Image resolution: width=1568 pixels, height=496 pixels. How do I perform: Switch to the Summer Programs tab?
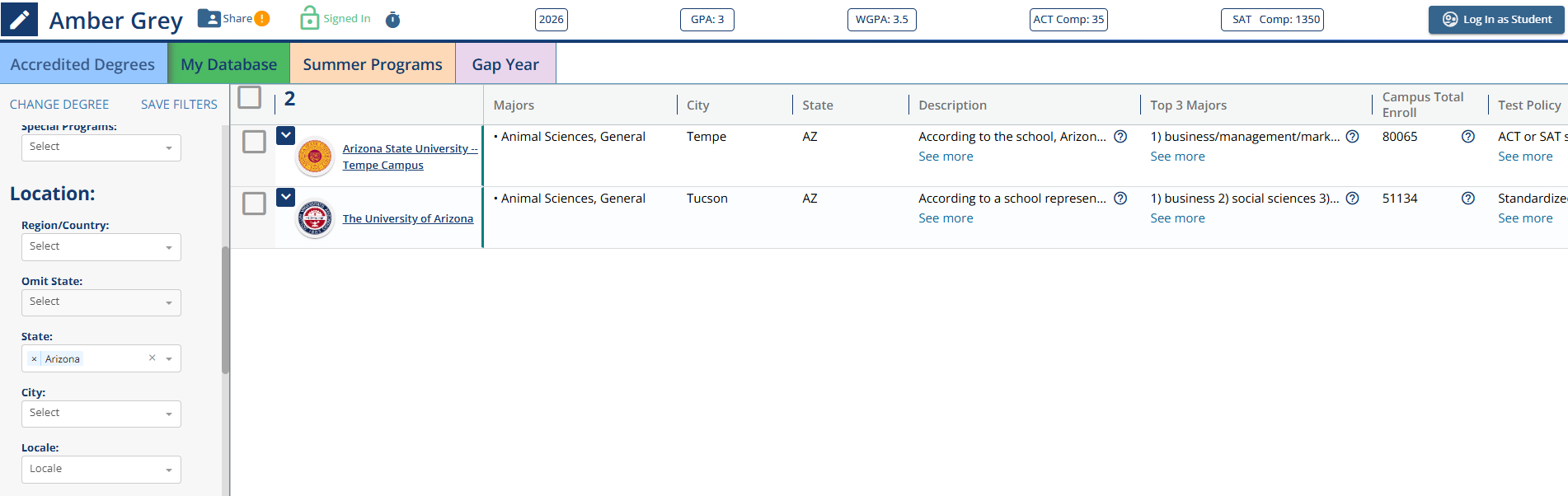(373, 64)
